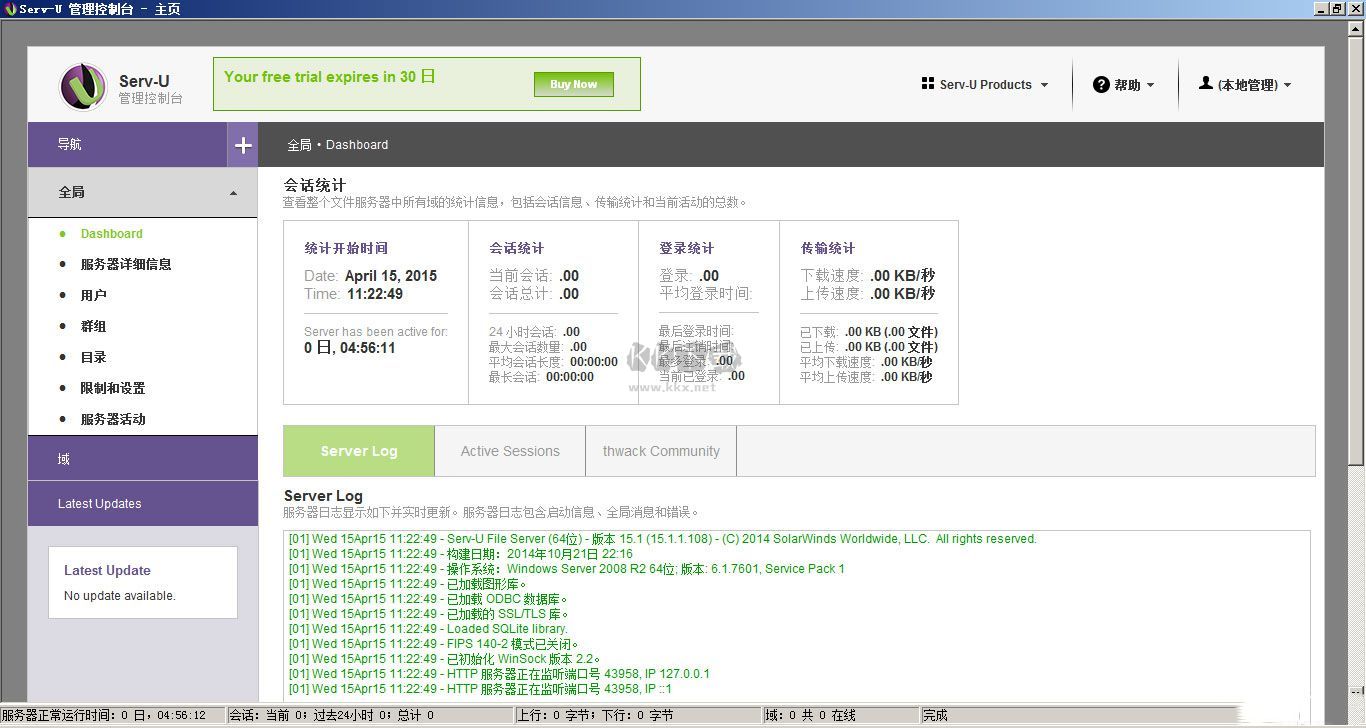Click the Buy Now button
Image resolution: width=1366 pixels, height=728 pixels.
click(x=573, y=84)
